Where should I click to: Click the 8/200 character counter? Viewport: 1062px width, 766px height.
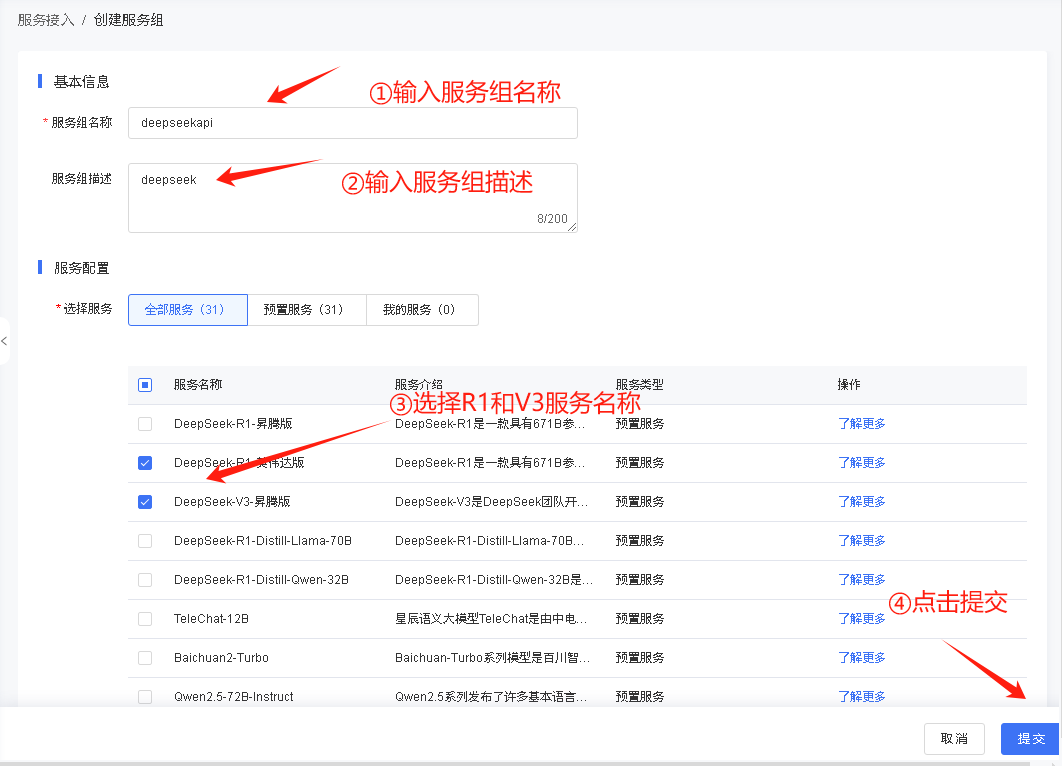(552, 219)
